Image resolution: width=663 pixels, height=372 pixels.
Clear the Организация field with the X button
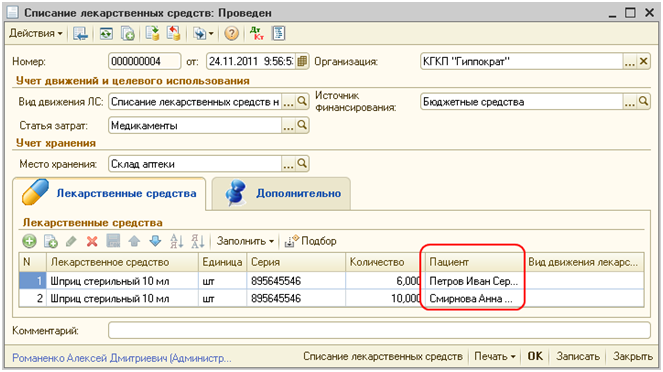pyautogui.click(x=644, y=62)
